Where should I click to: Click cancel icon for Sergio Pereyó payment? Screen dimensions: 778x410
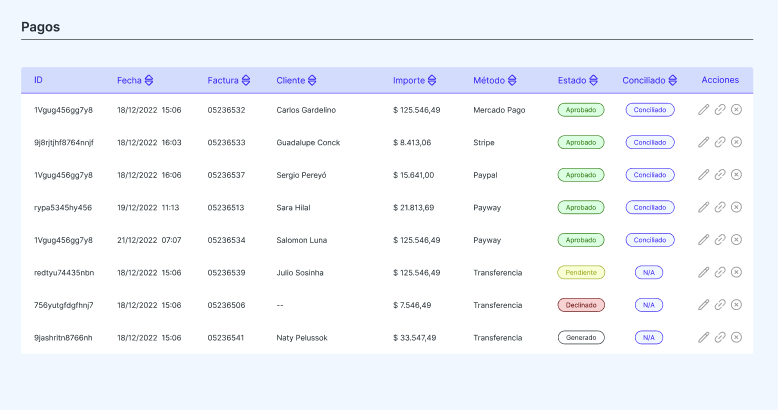737,175
